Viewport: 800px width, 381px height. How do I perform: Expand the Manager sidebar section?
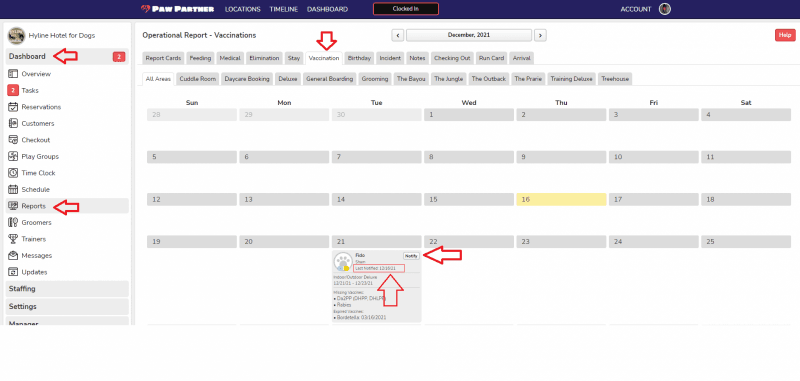click(67, 321)
